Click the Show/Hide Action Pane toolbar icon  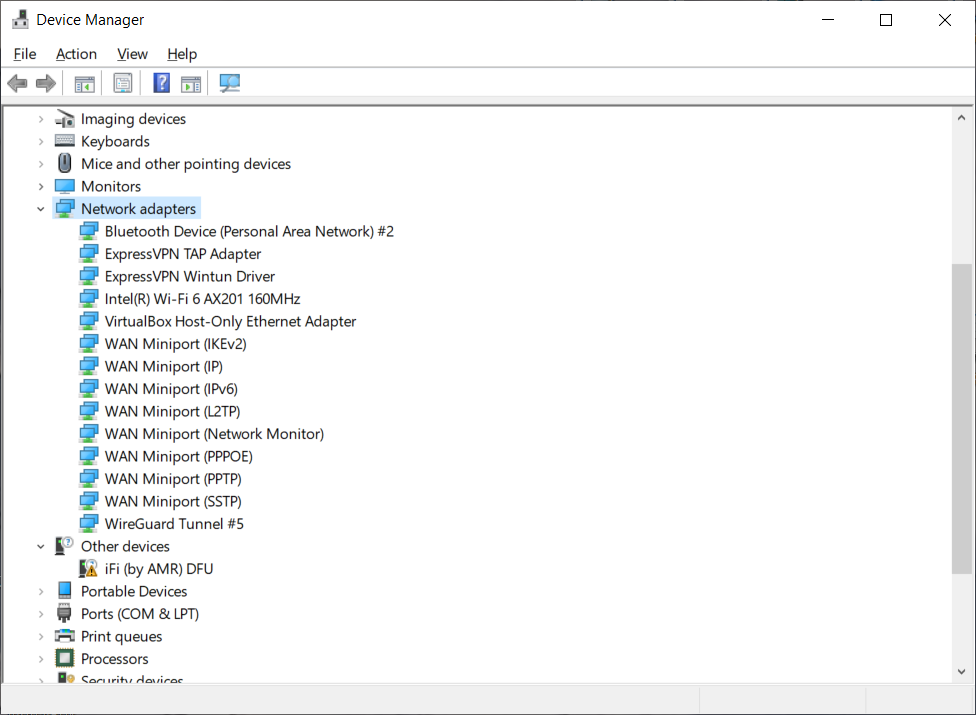[x=191, y=83]
